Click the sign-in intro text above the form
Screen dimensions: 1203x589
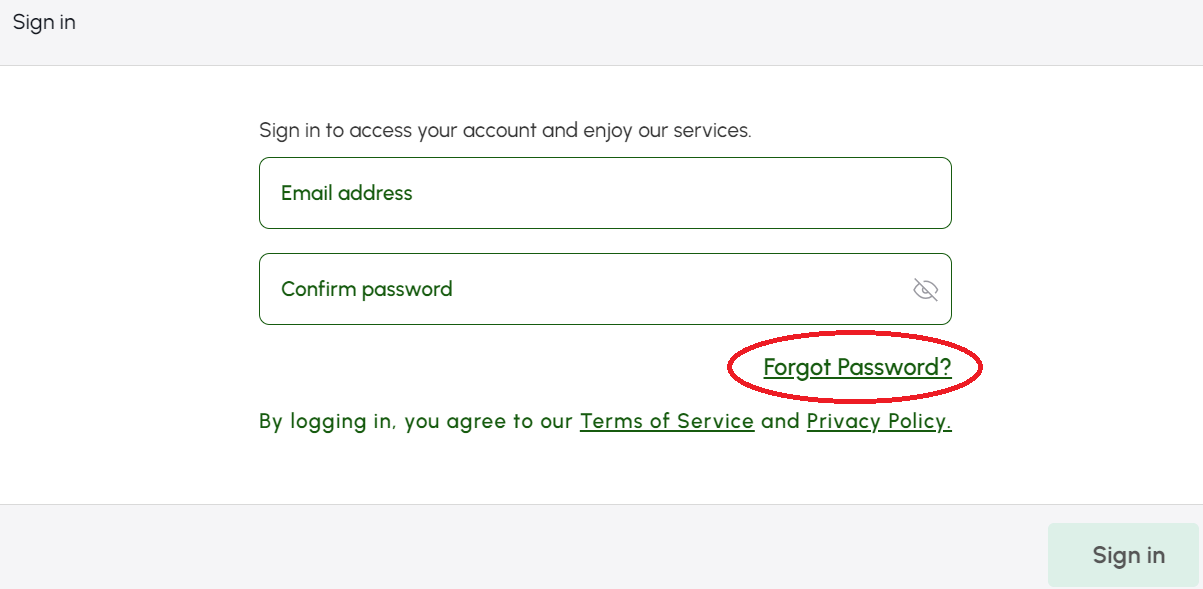pyautogui.click(x=505, y=130)
